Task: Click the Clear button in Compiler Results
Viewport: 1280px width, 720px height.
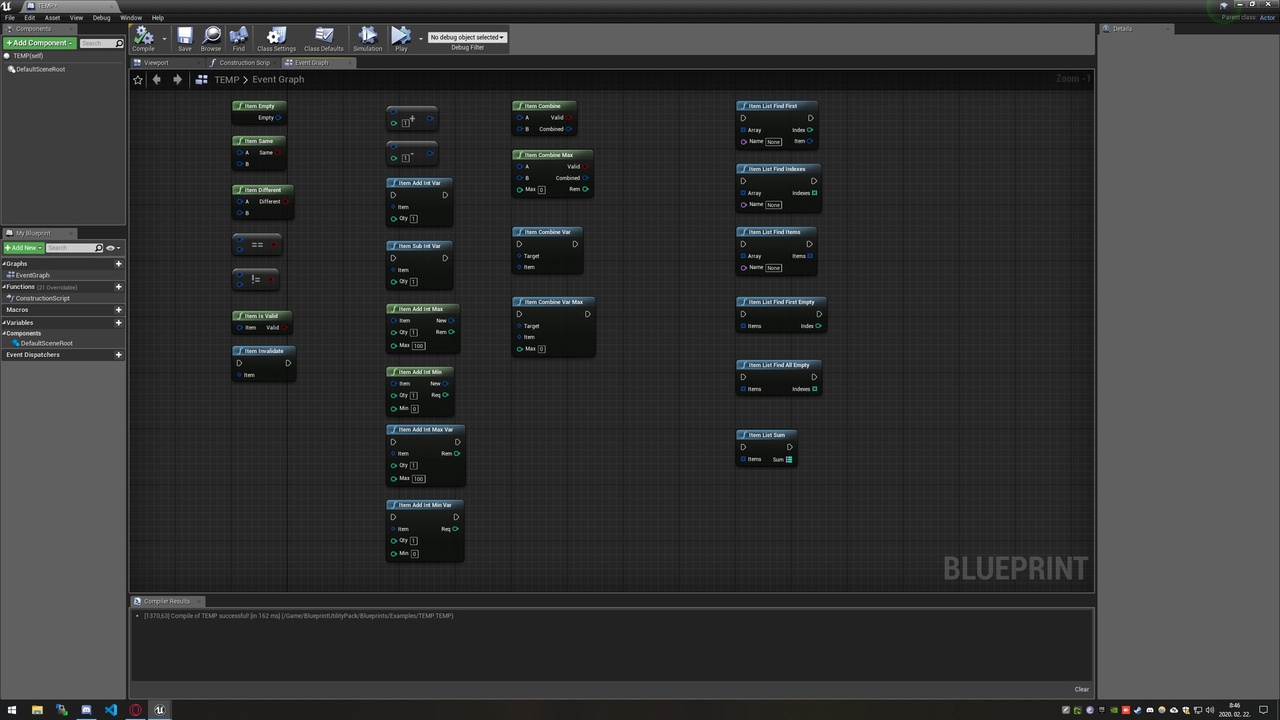Action: 1081,689
